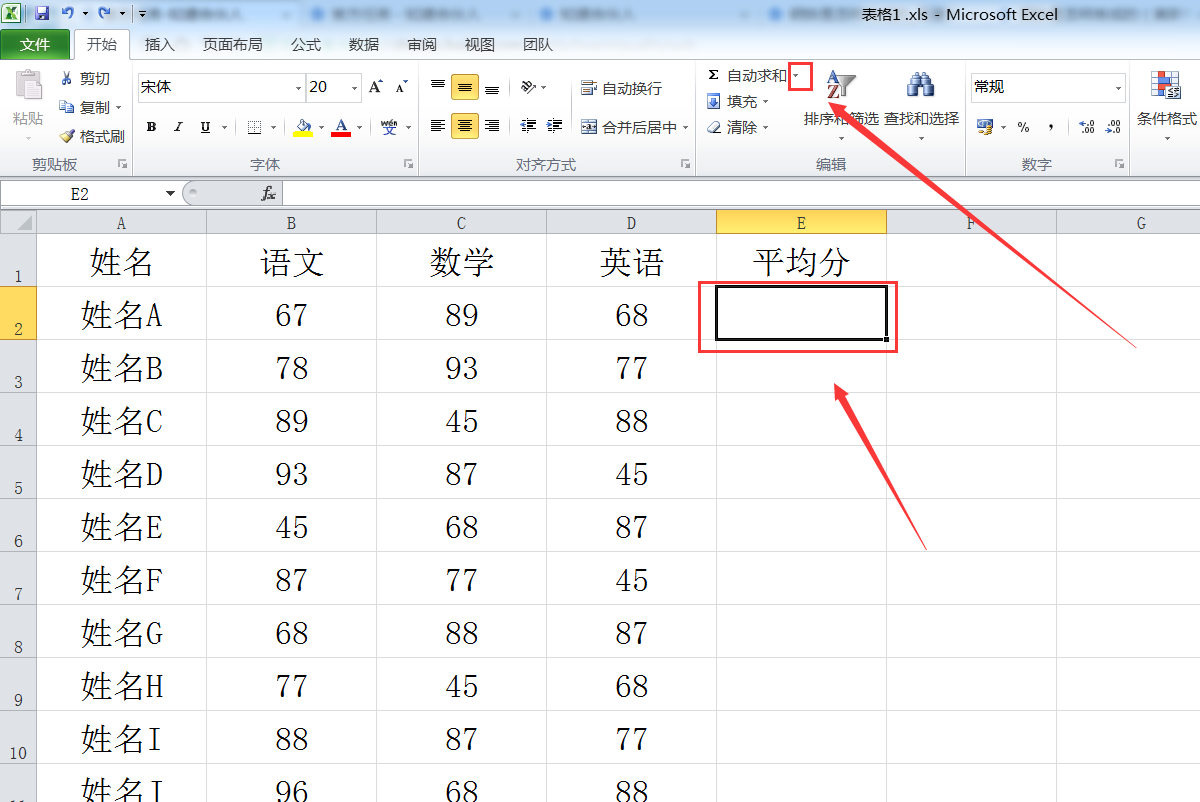The width and height of the screenshot is (1200, 802).
Task: Switch to the 公式 ribbon tab
Action: point(305,44)
